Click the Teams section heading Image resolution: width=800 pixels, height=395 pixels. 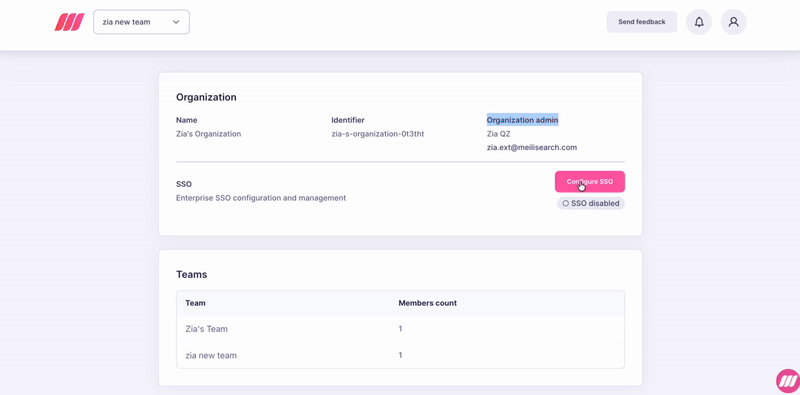pos(192,275)
